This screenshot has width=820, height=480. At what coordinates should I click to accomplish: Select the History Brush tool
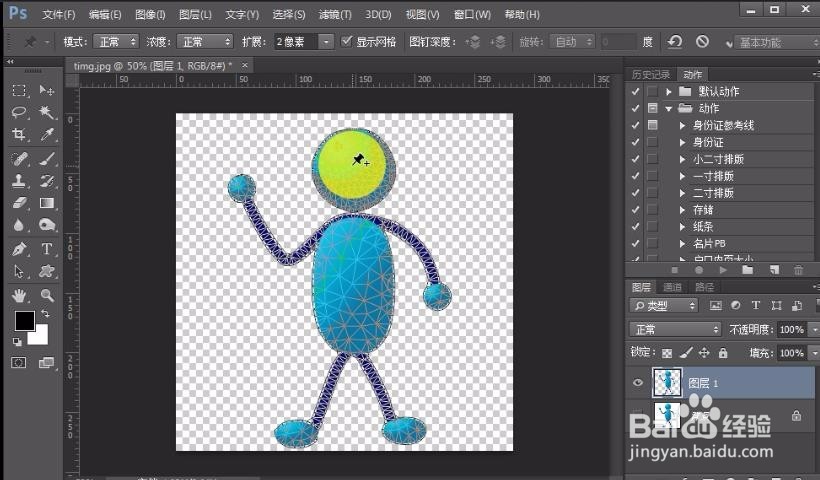click(x=47, y=181)
